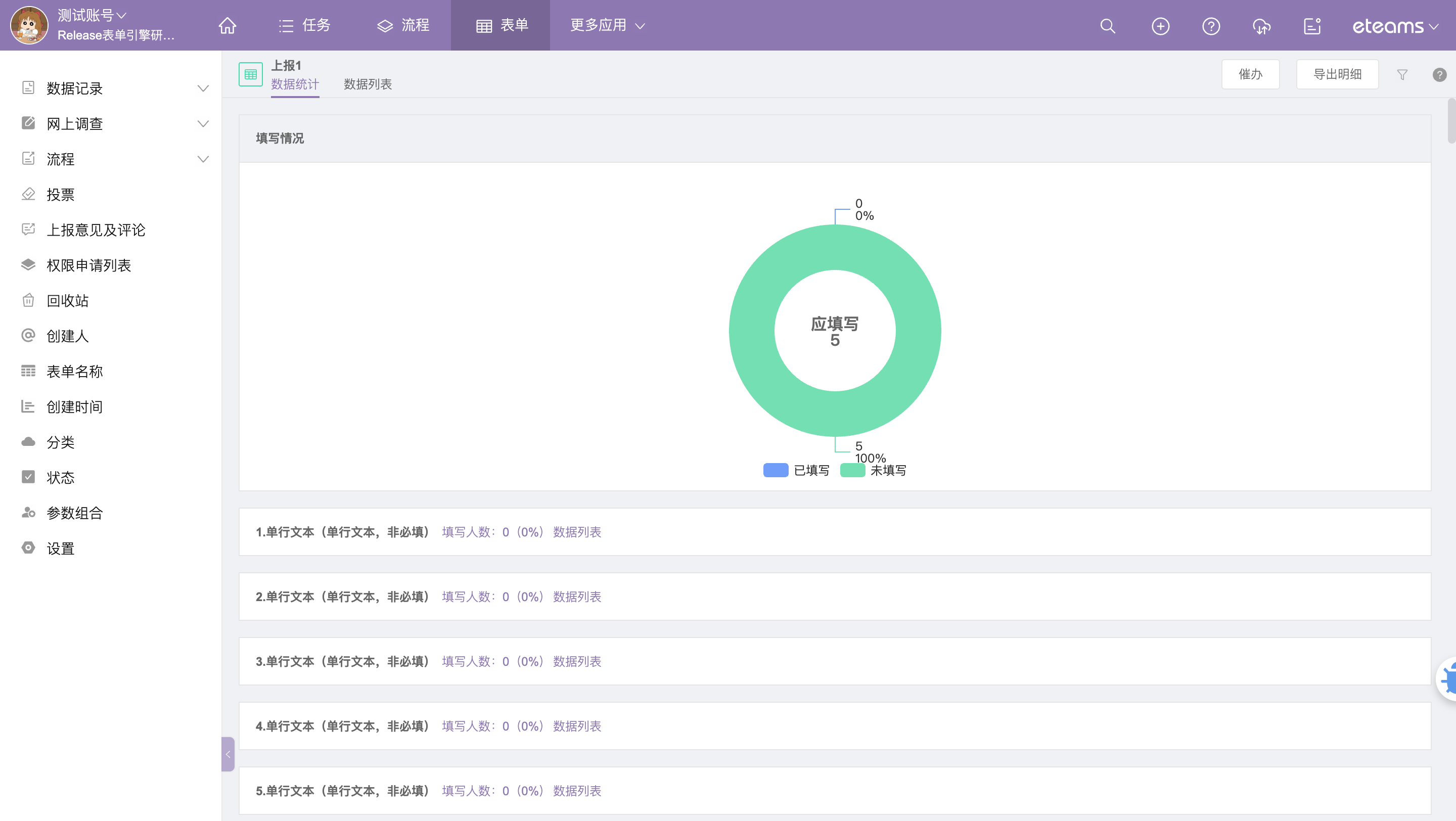Open 权限申请列表 in sidebar
Viewport: 1456px width, 821px height.
click(89, 265)
